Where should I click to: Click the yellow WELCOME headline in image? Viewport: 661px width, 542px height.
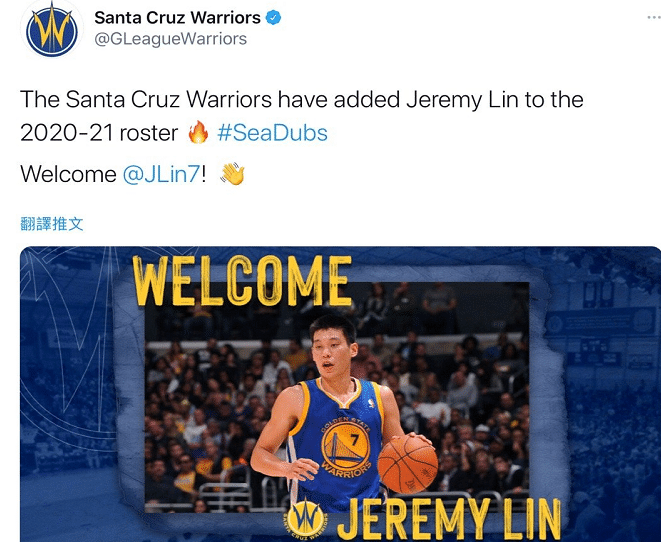point(242,280)
